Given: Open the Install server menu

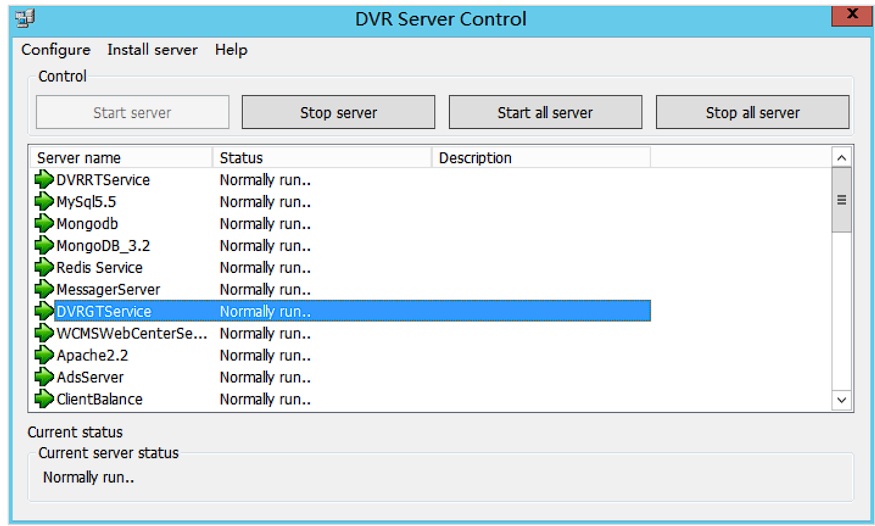Looking at the screenshot, I should pos(152,50).
